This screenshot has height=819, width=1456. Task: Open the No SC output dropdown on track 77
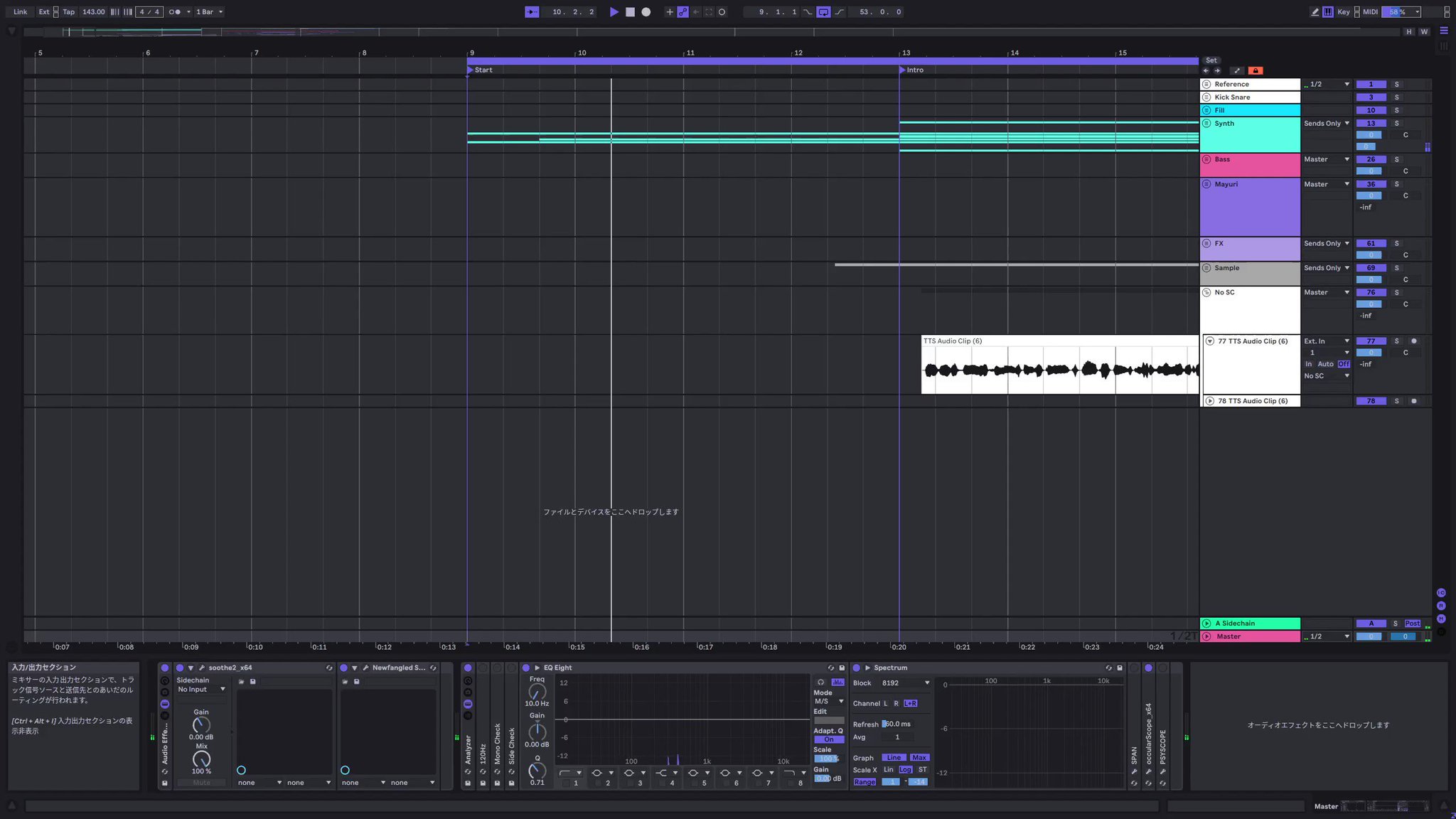(x=1327, y=376)
